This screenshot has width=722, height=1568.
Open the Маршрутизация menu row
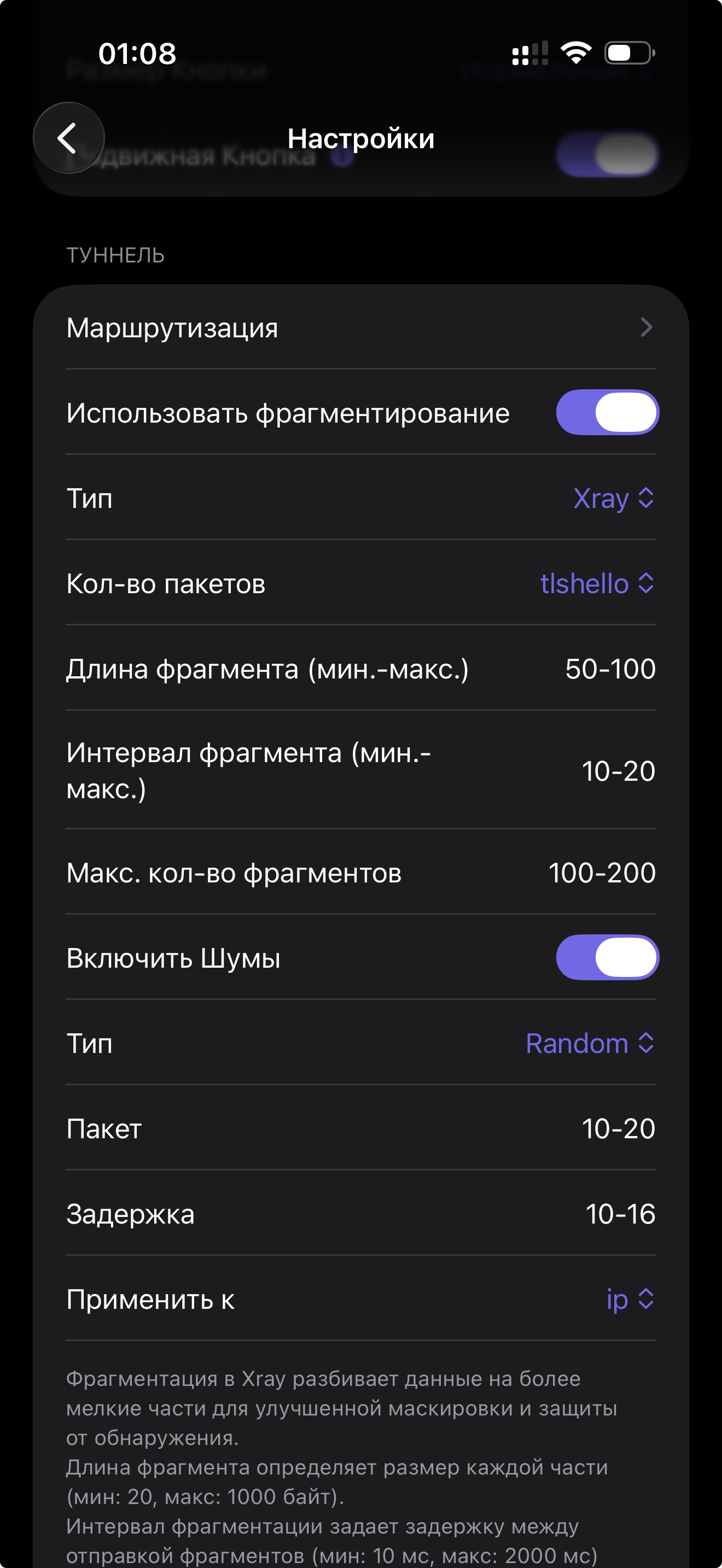click(360, 327)
